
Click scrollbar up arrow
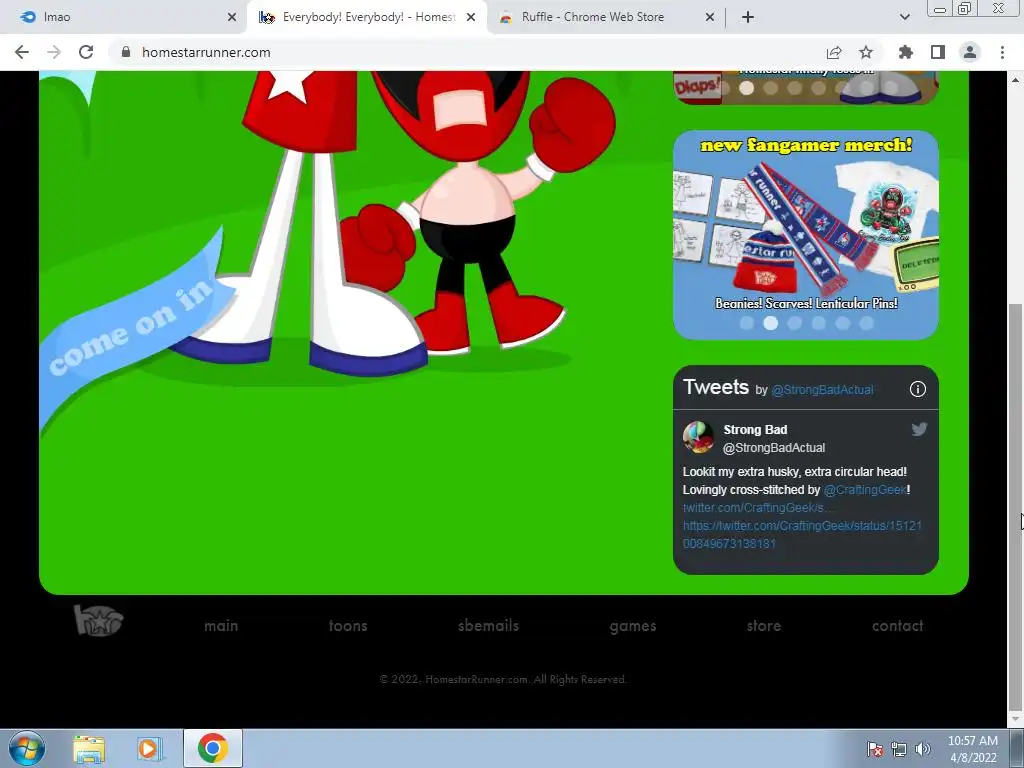click(1015, 80)
